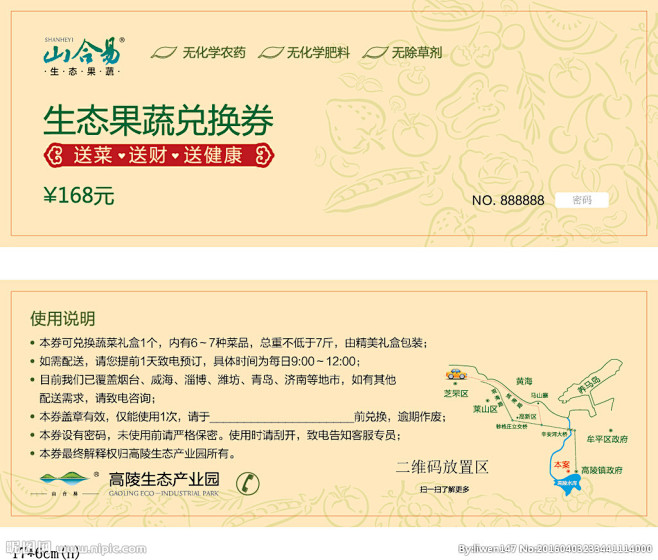Image resolution: width=658 pixels, height=560 pixels.
Task: Click the Gaoling mountain logo icon
Action: (64, 478)
